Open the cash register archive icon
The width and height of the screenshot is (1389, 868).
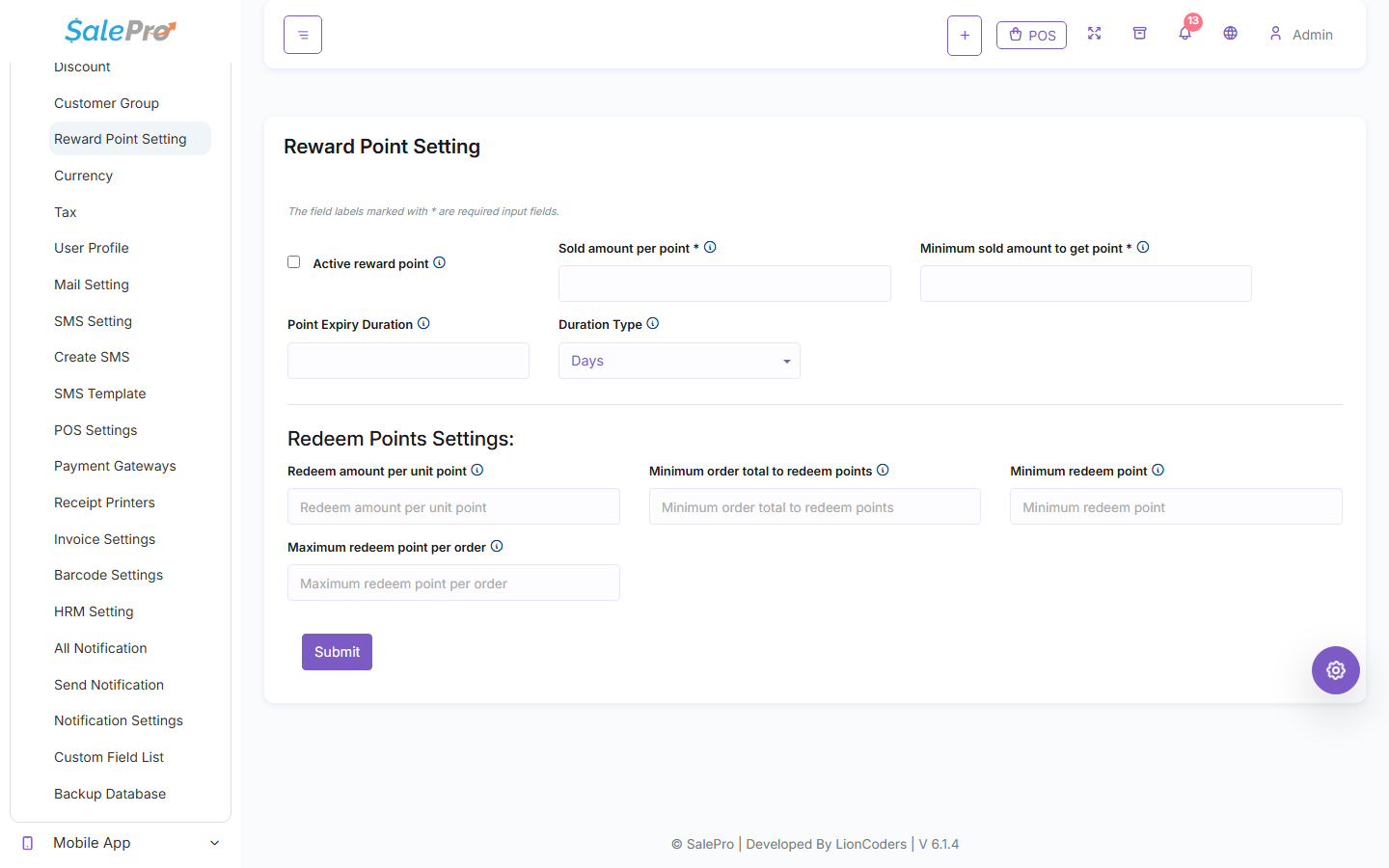pos(1139,34)
